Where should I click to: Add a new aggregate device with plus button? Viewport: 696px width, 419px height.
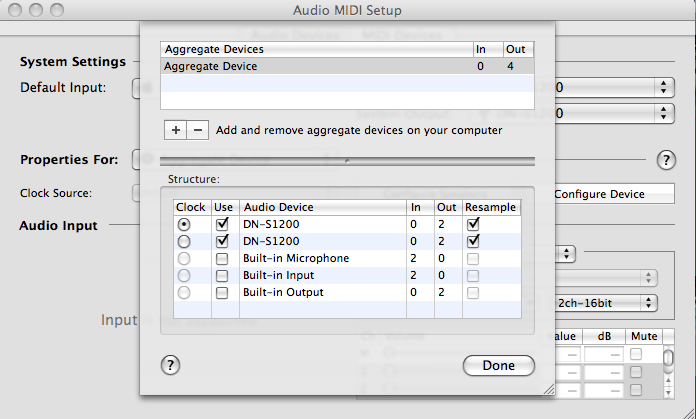176,130
